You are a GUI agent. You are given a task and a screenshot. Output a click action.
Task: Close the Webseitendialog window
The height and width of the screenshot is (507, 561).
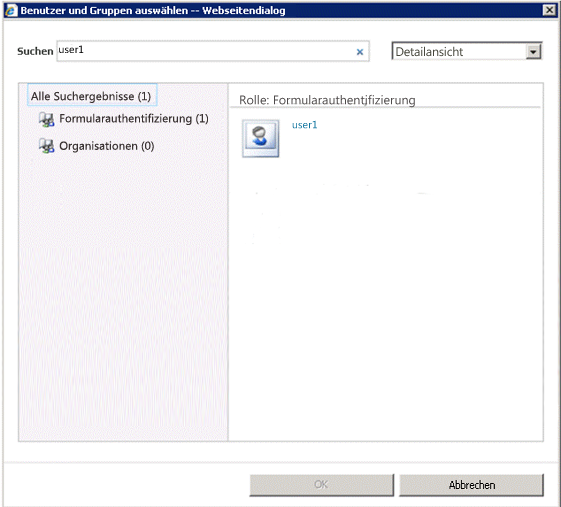pos(549,10)
